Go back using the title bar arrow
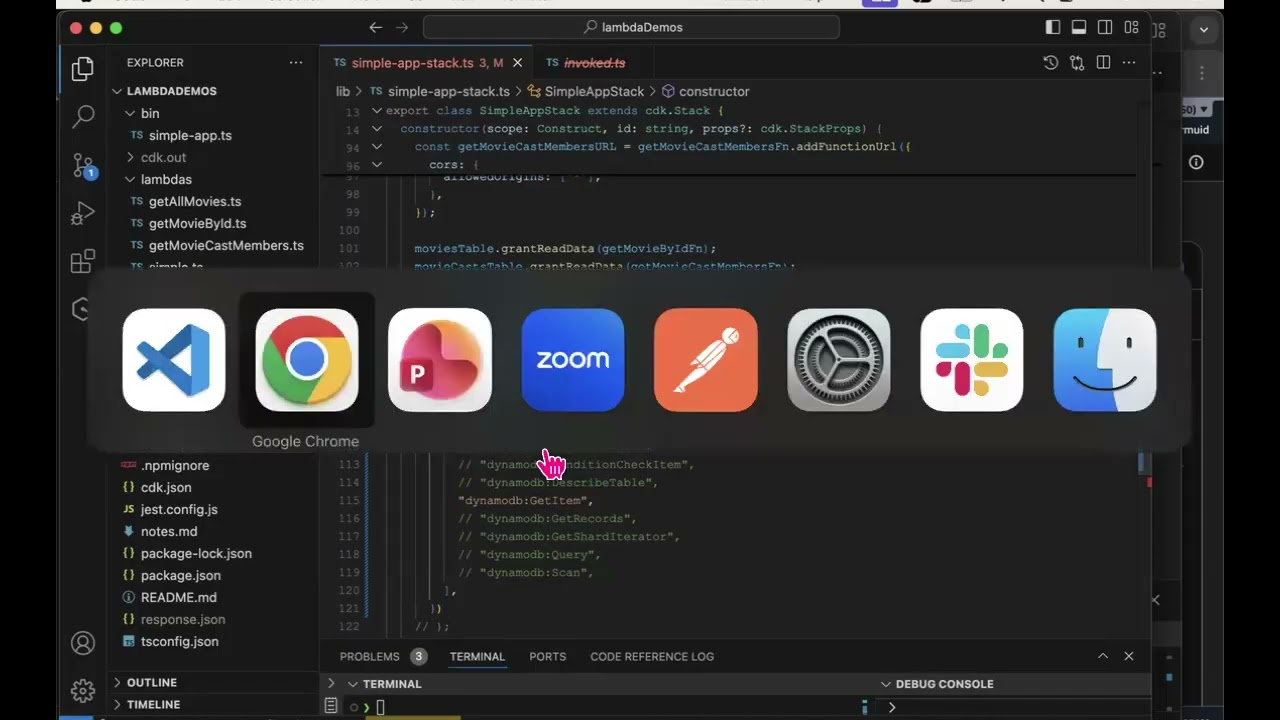The width and height of the screenshot is (1280, 720). (x=376, y=27)
